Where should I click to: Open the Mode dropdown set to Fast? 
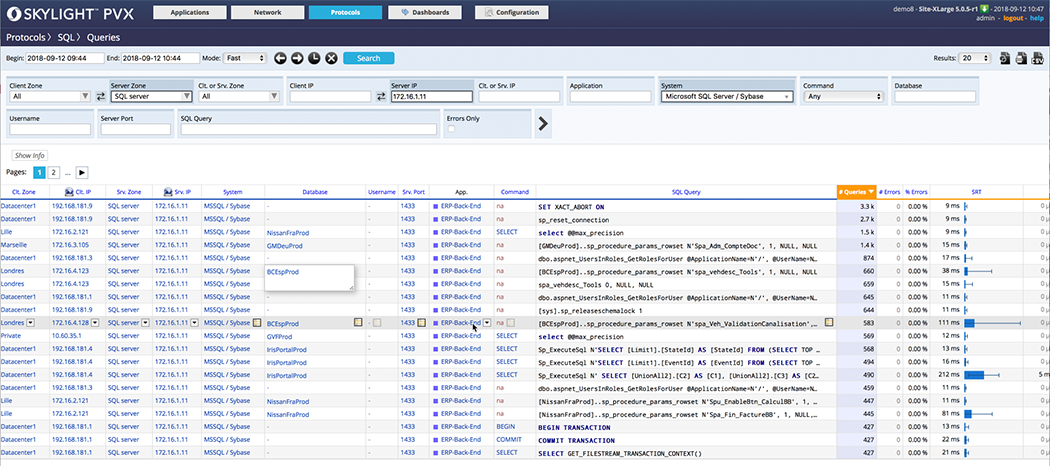(244, 58)
